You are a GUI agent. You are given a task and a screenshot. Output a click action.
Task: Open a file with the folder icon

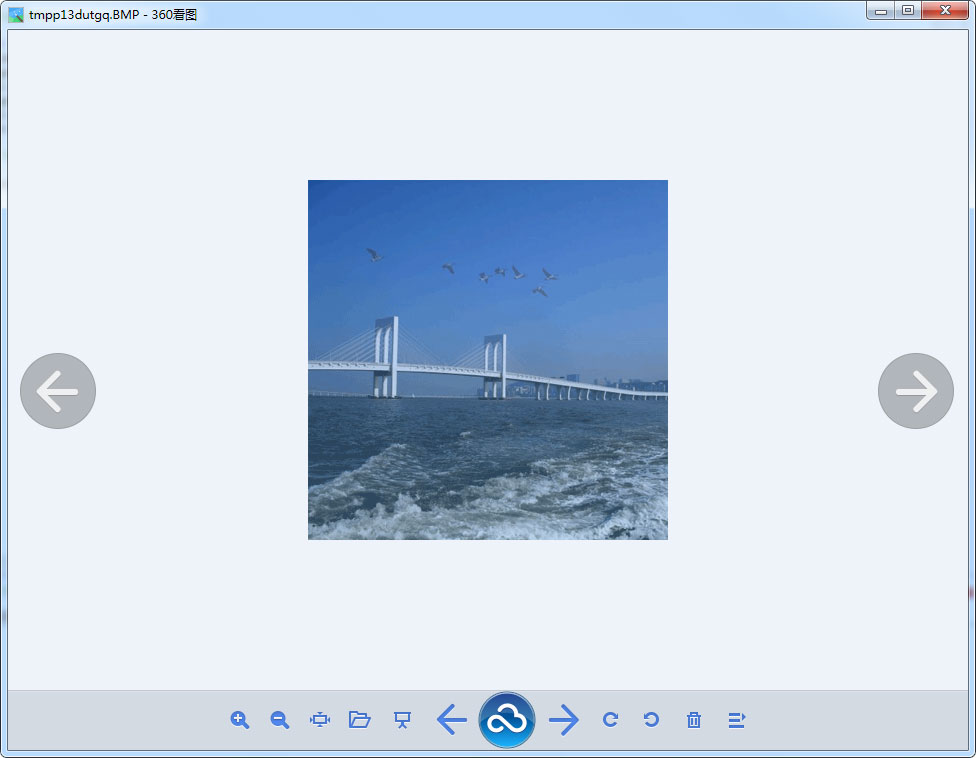(360, 720)
